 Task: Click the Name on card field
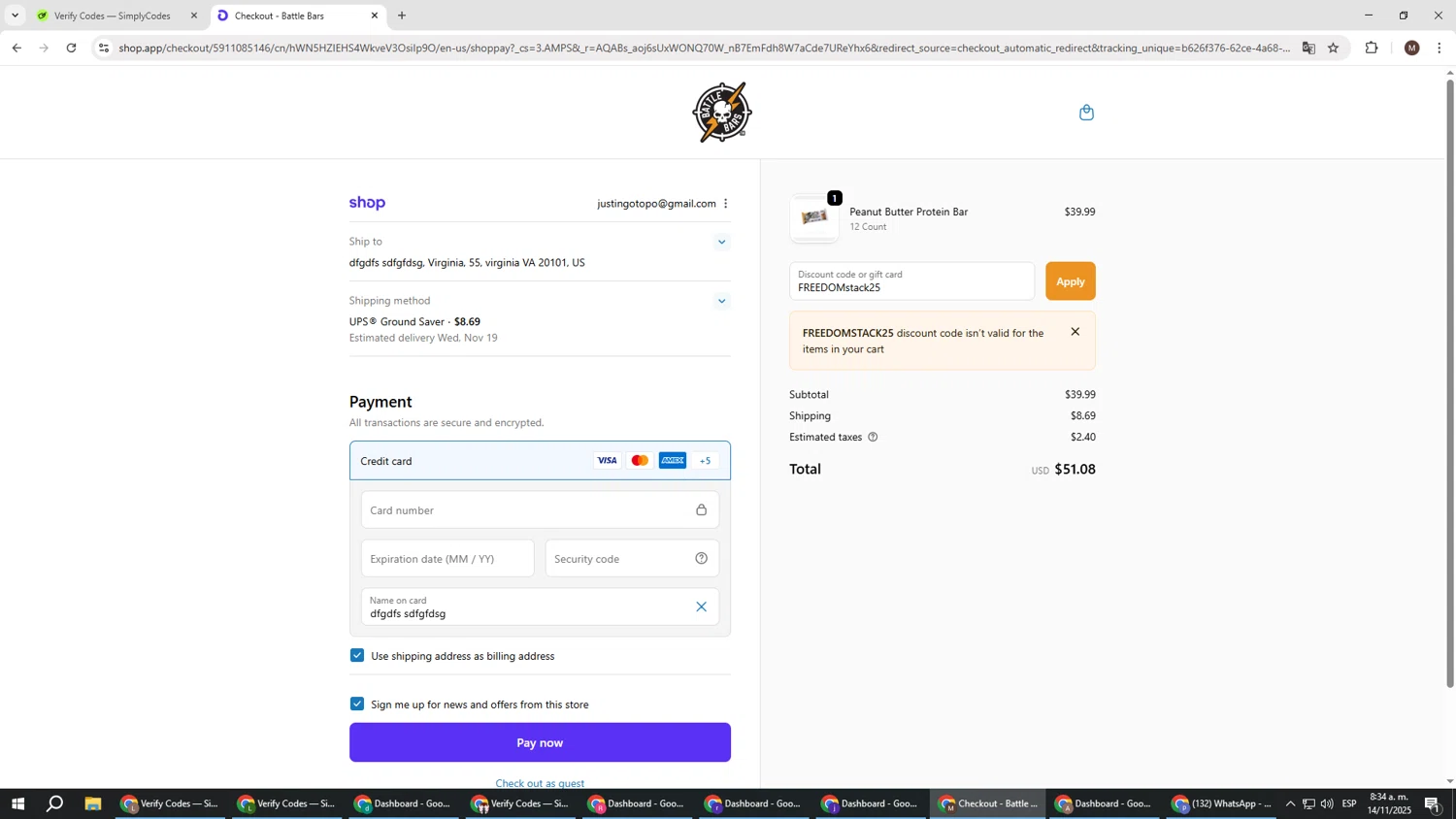click(x=540, y=607)
